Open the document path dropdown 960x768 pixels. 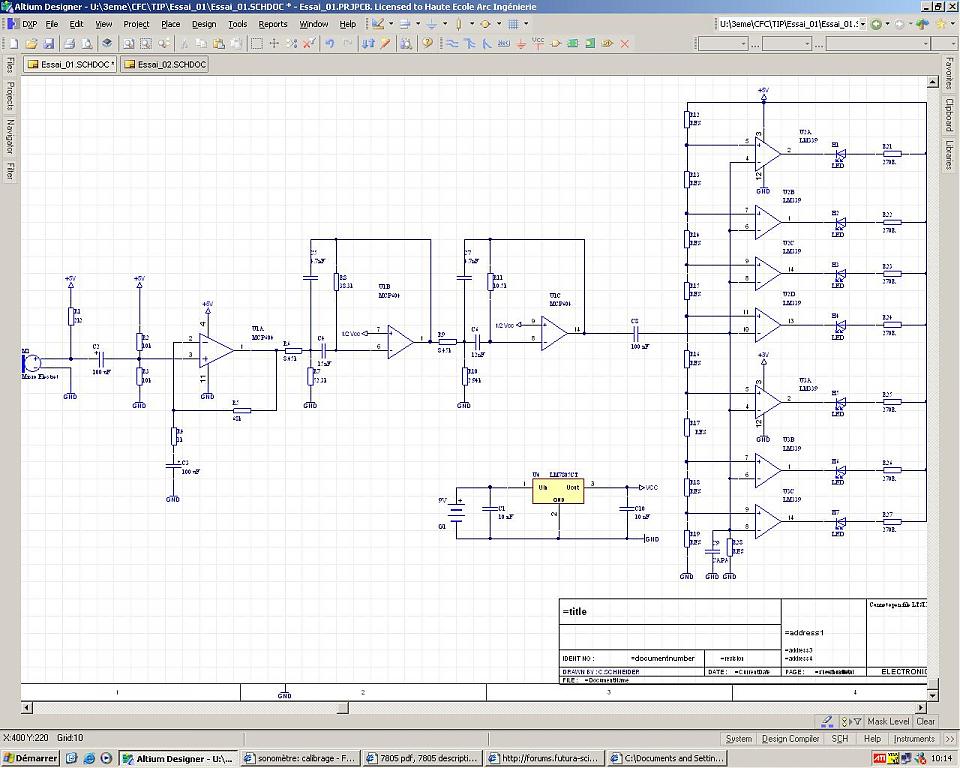coord(863,24)
